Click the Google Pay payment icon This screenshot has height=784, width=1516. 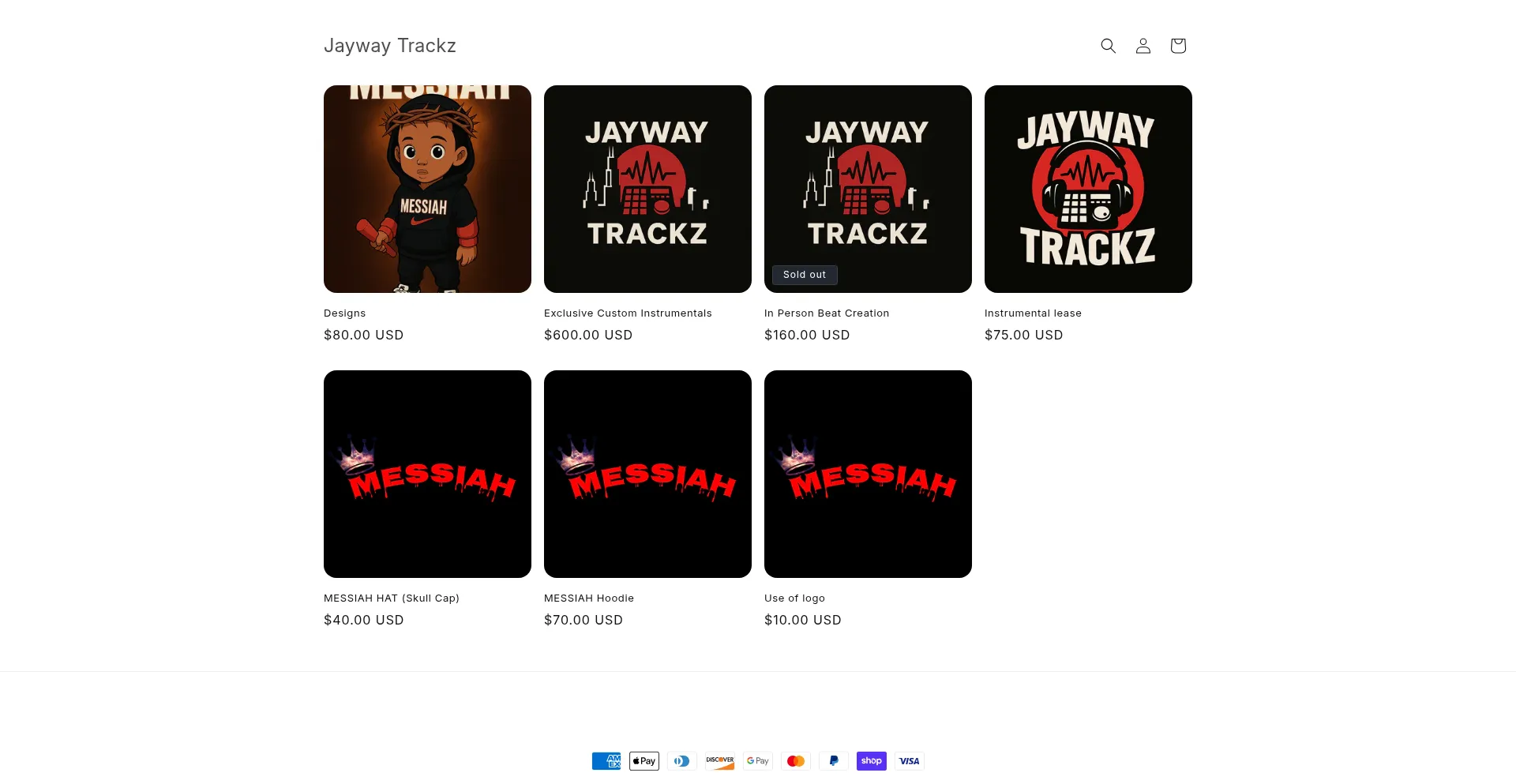pyautogui.click(x=758, y=761)
